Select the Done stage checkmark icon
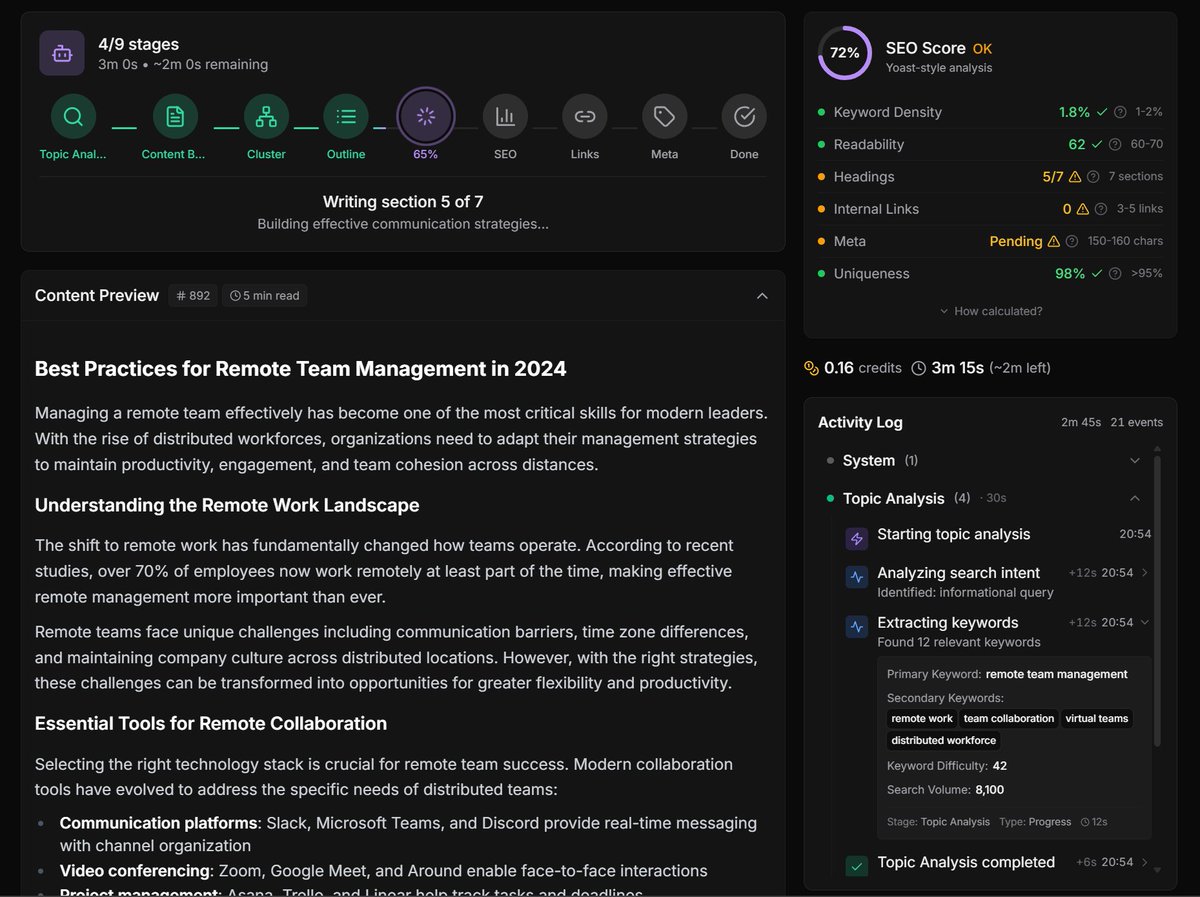The image size is (1200, 897). click(x=744, y=116)
